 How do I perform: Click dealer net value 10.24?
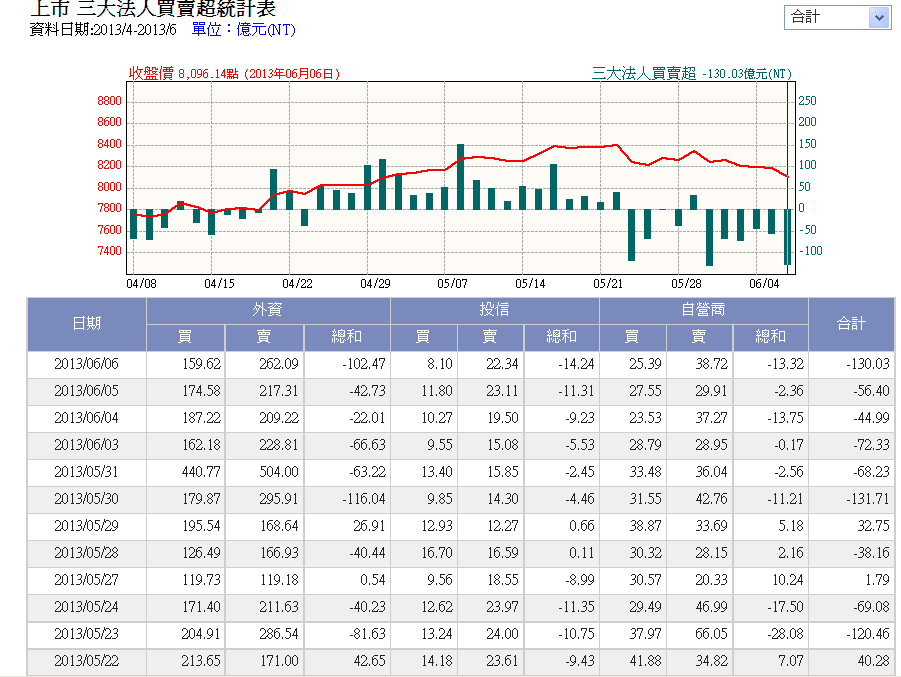click(x=788, y=580)
